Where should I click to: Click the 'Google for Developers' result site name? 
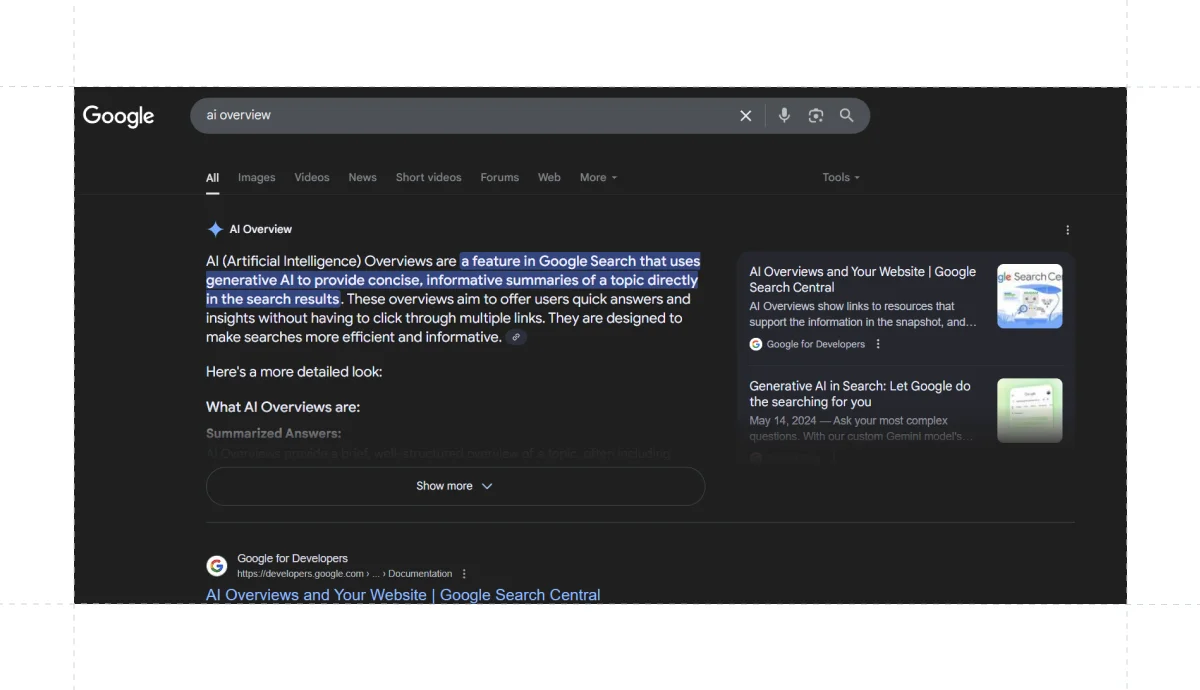[x=292, y=559]
